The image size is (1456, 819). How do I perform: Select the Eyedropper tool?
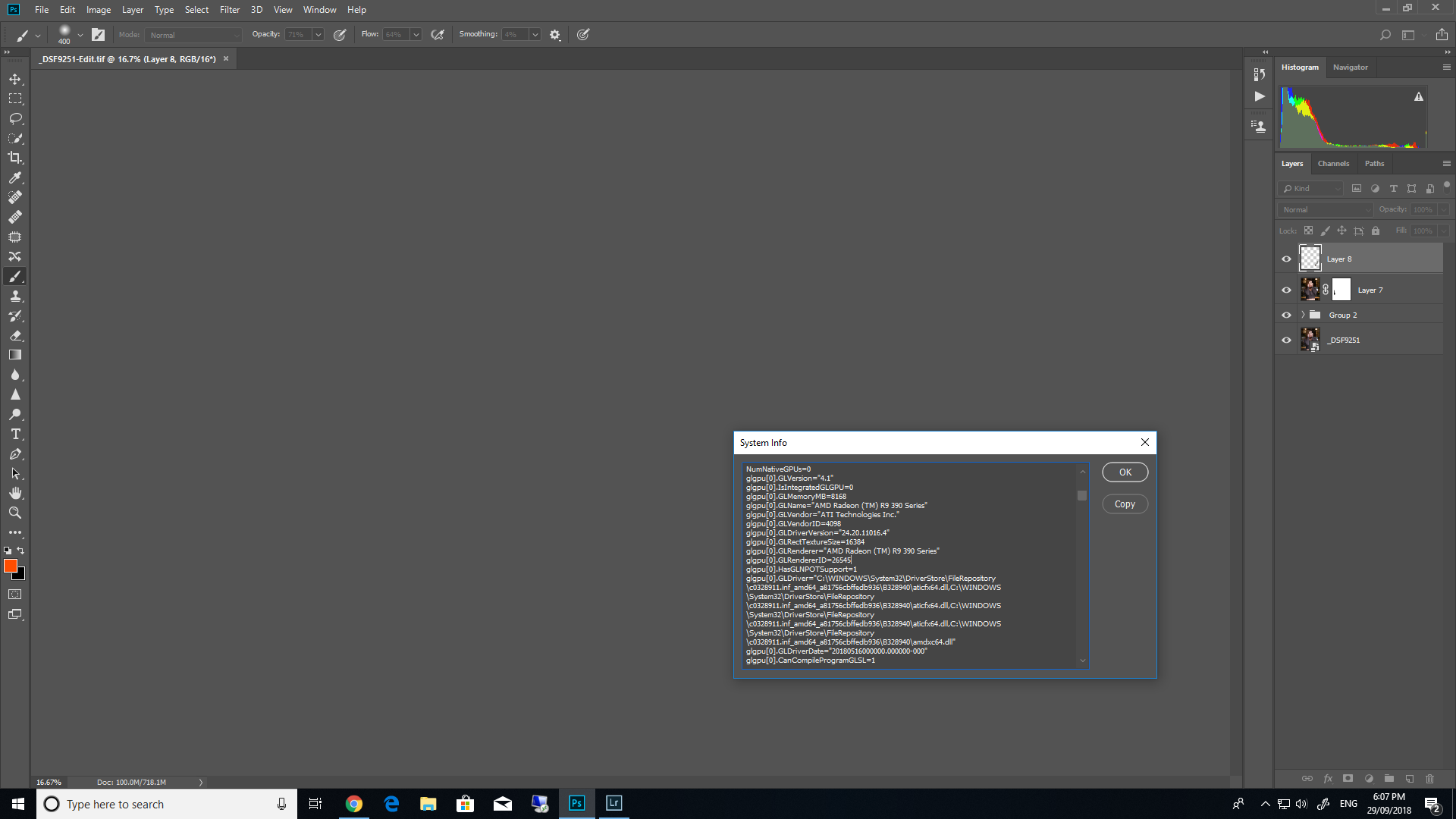[x=15, y=177]
